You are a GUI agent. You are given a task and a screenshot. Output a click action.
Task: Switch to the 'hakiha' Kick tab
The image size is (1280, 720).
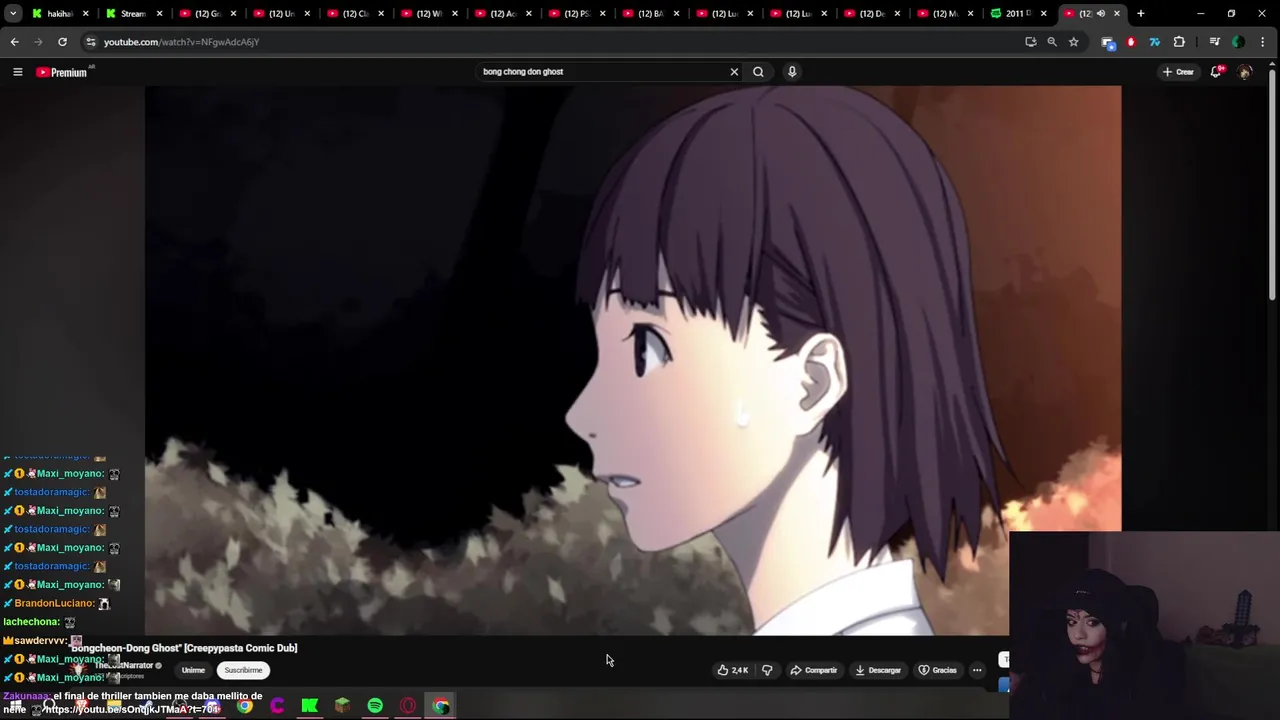(x=58, y=14)
